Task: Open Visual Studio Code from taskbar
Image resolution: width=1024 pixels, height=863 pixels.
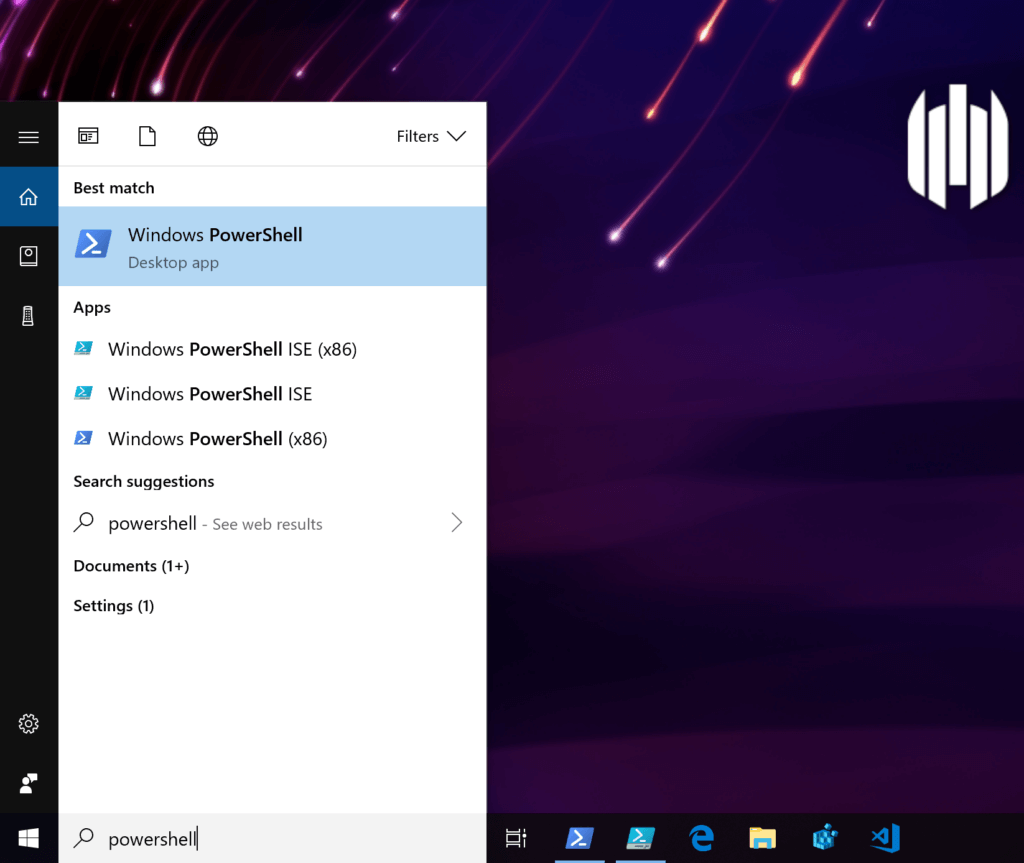Action: pos(885,838)
